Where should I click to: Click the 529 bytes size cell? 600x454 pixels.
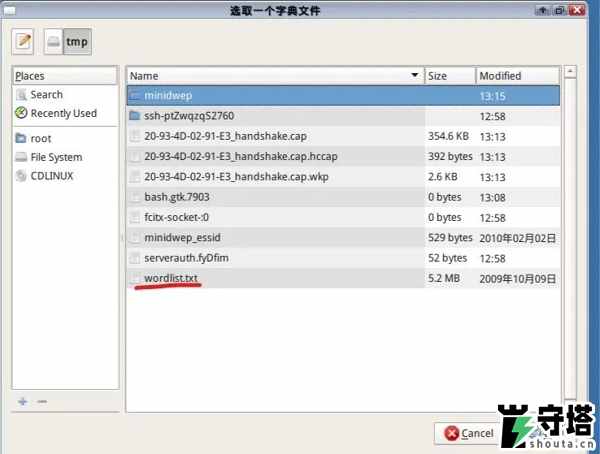(x=450, y=238)
